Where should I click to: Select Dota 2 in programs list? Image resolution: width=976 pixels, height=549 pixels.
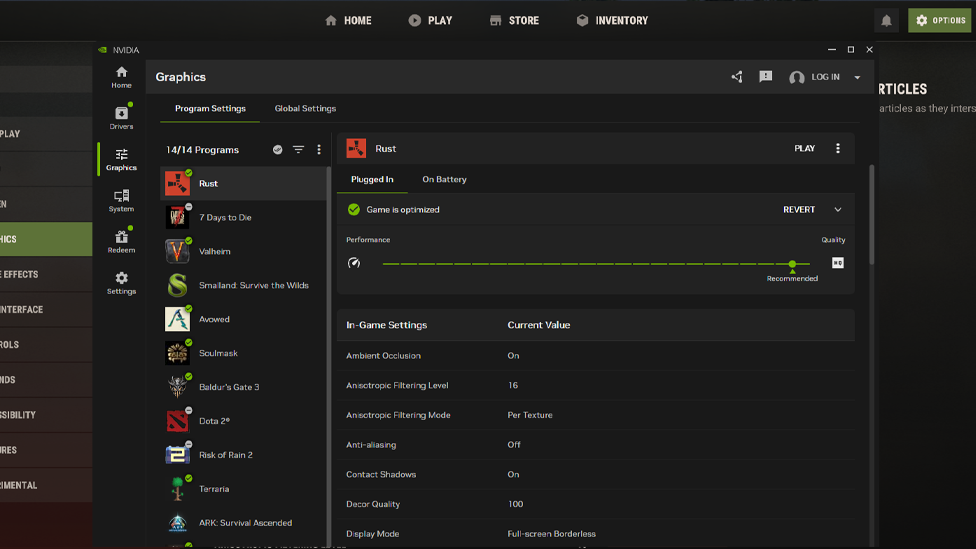click(243, 421)
